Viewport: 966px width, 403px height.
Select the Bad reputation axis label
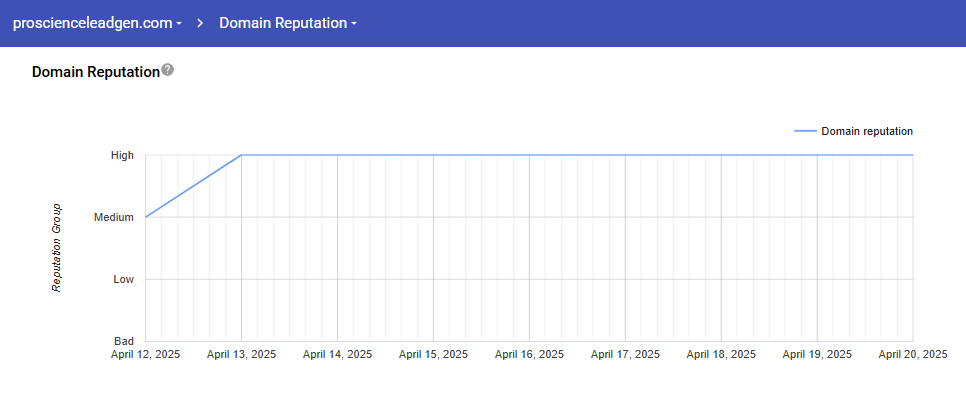point(124,341)
